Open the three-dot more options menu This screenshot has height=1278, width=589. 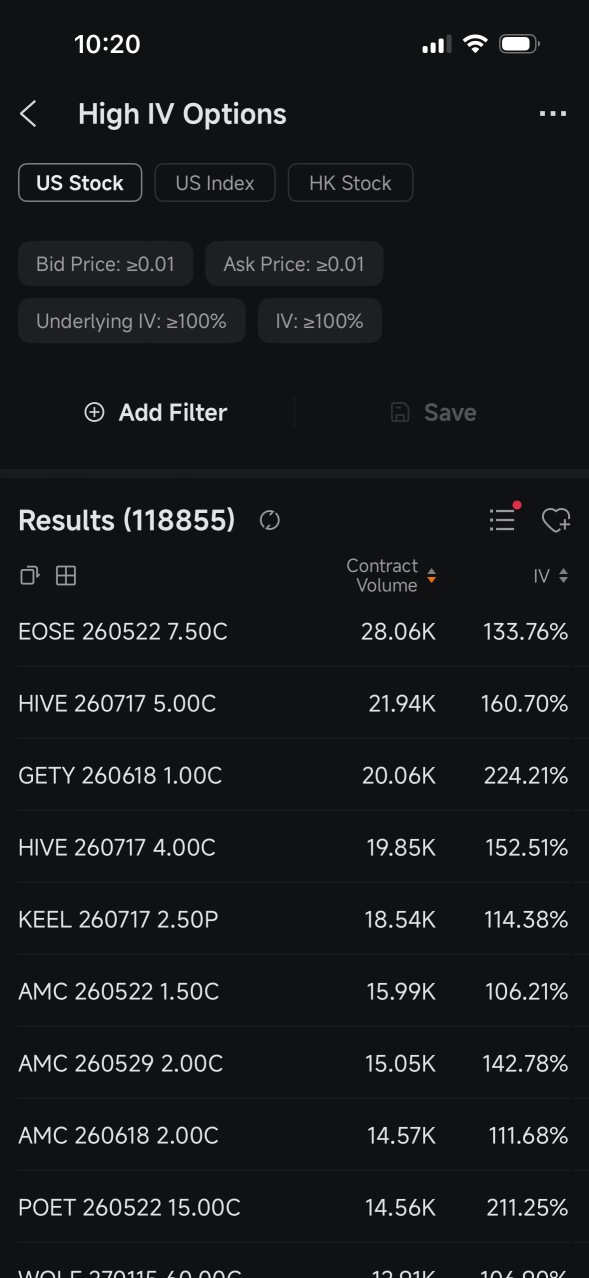click(x=552, y=114)
